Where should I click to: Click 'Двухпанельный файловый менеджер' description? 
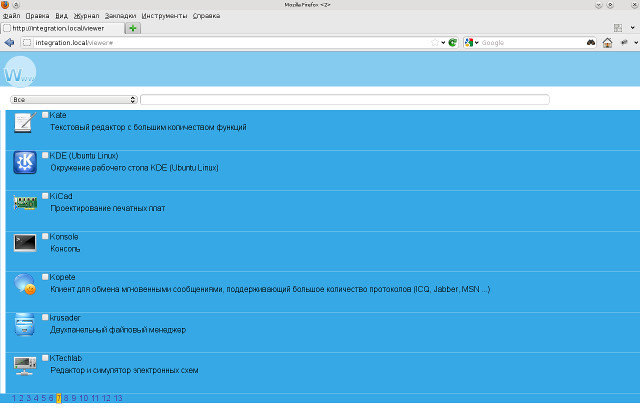(118, 330)
